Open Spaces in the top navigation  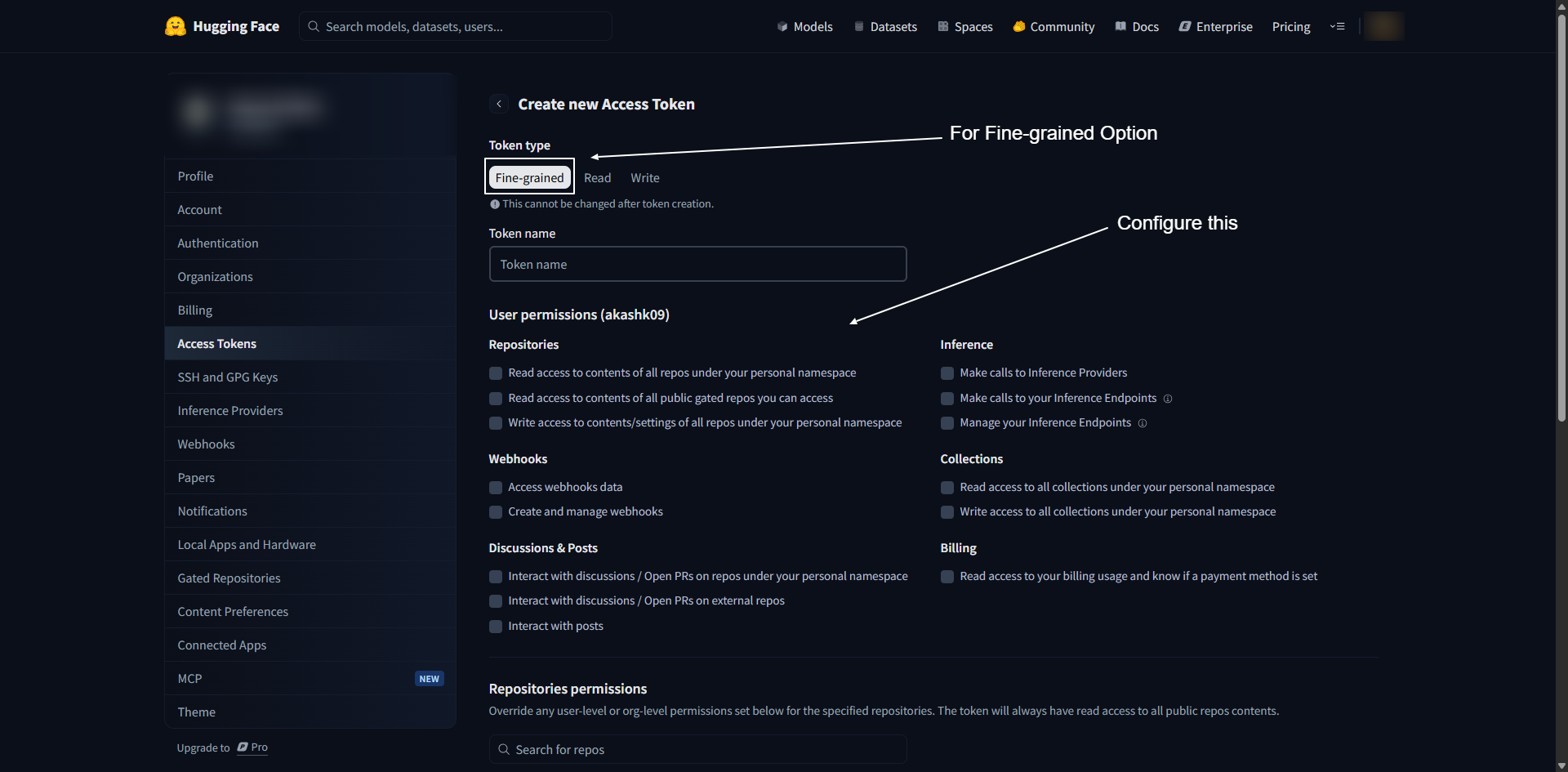pyautogui.click(x=965, y=26)
